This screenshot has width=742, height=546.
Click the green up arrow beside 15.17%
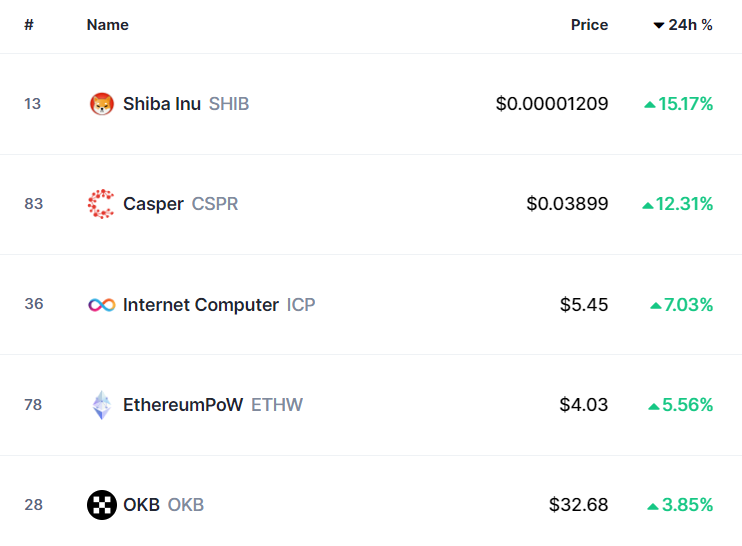pyautogui.click(x=650, y=105)
